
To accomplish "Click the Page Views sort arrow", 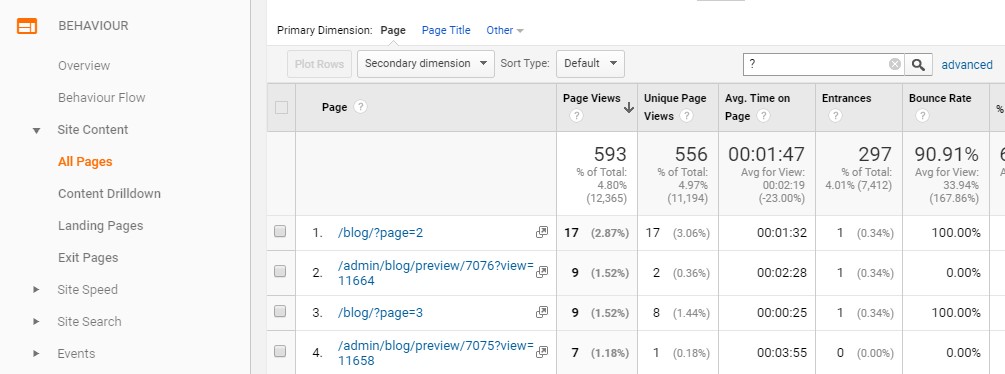I will coord(629,108).
